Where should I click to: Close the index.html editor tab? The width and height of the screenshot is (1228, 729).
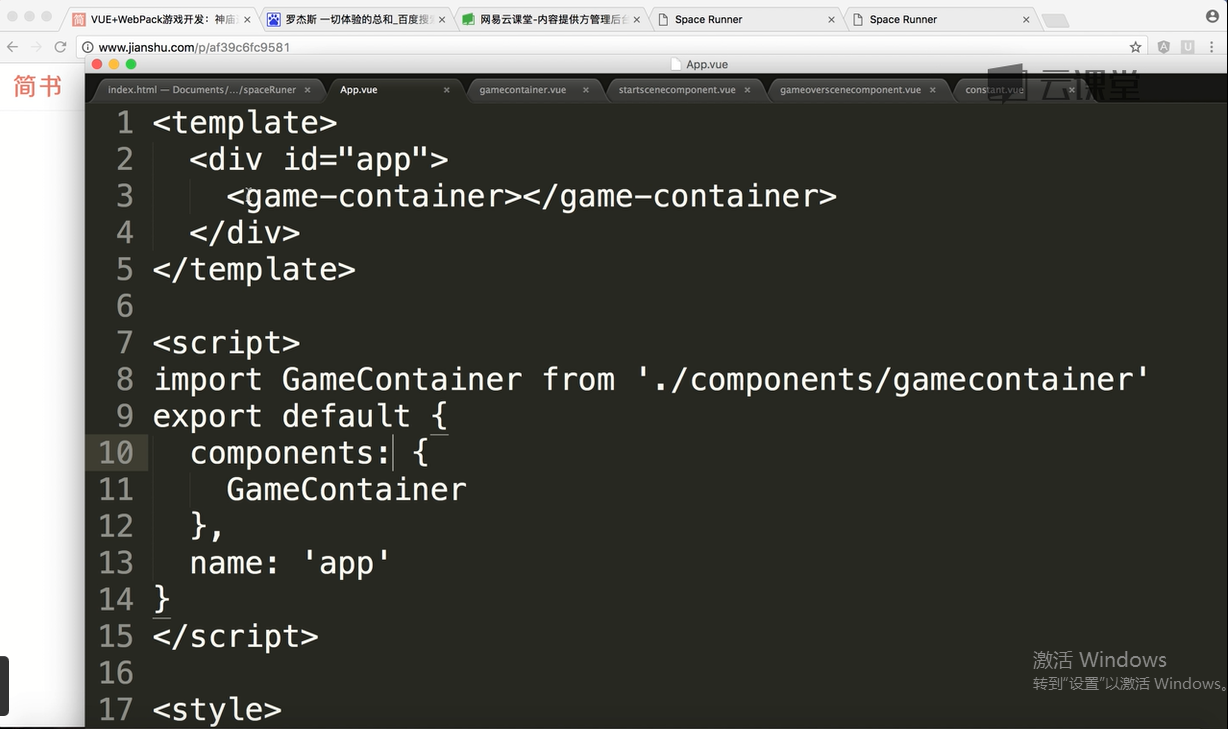pos(308,90)
